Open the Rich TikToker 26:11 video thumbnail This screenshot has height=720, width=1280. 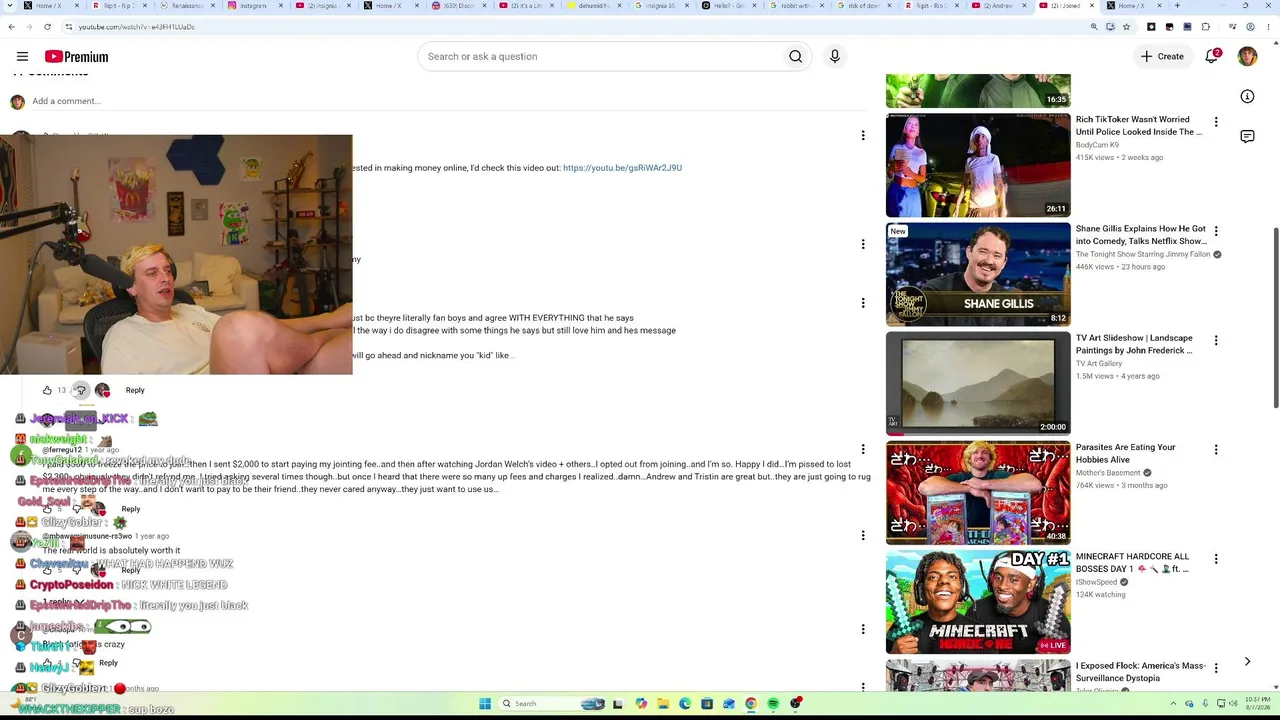click(x=978, y=165)
